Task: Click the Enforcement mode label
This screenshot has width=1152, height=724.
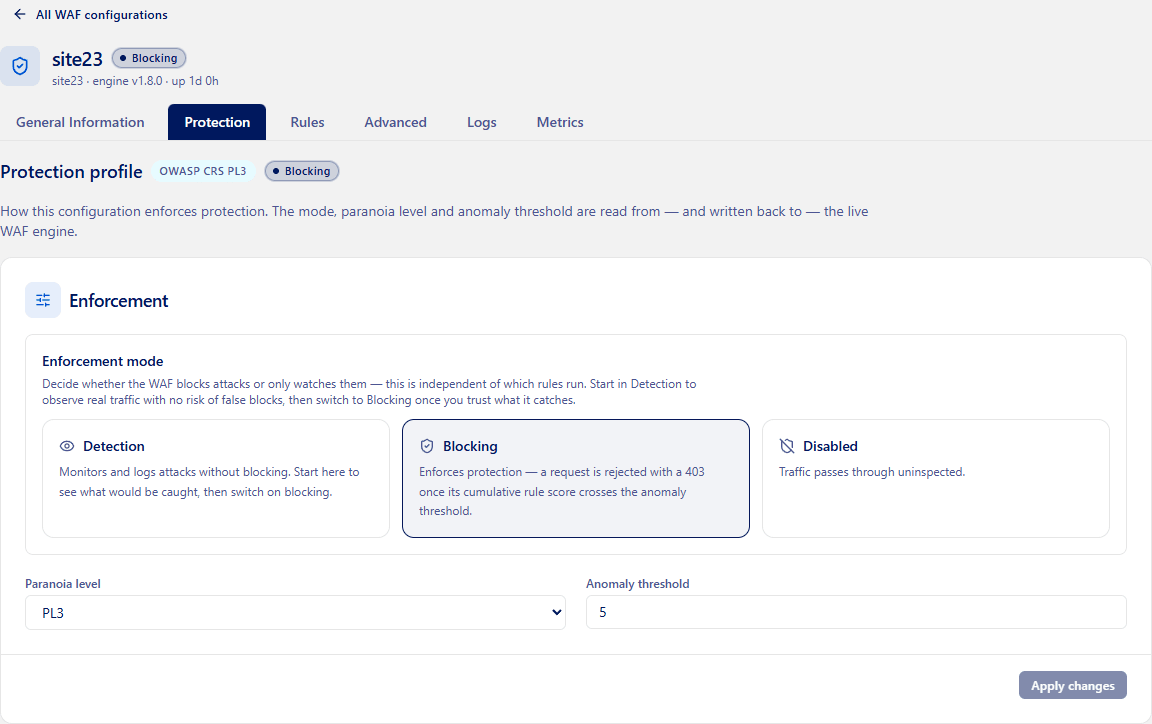Action: tap(103, 361)
